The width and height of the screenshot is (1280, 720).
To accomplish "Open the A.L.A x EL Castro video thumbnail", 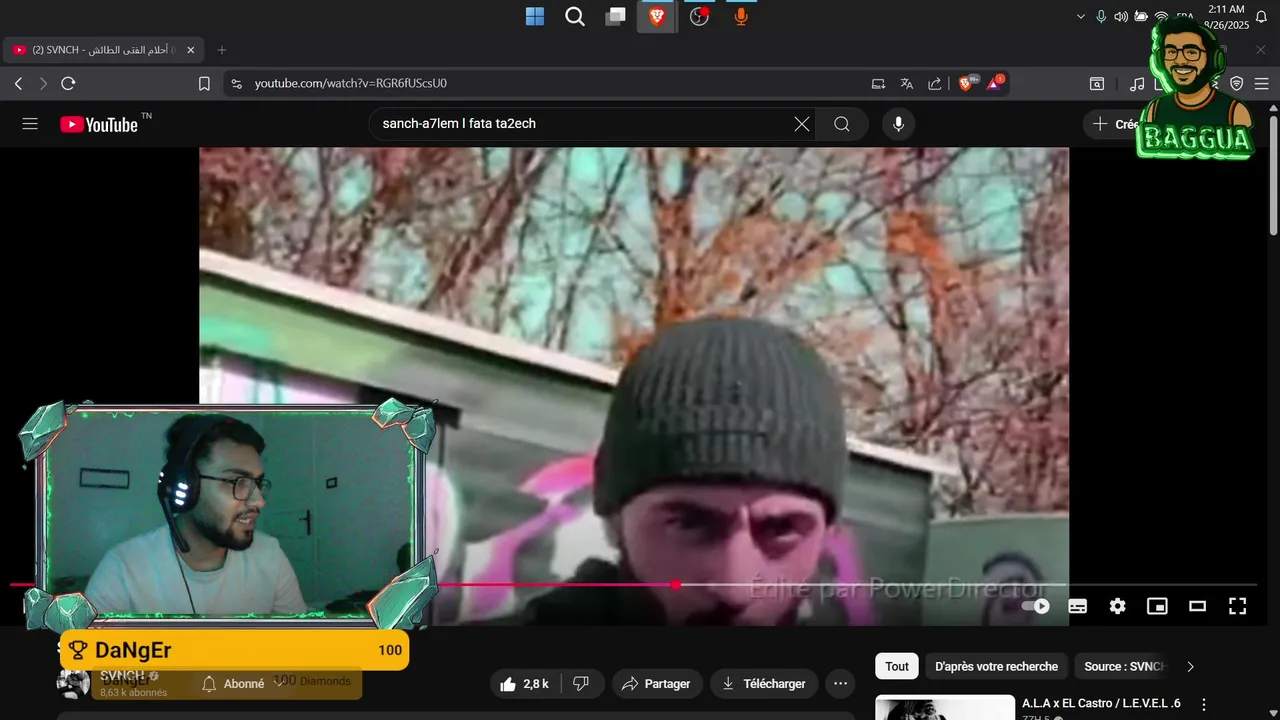I will coord(945,707).
